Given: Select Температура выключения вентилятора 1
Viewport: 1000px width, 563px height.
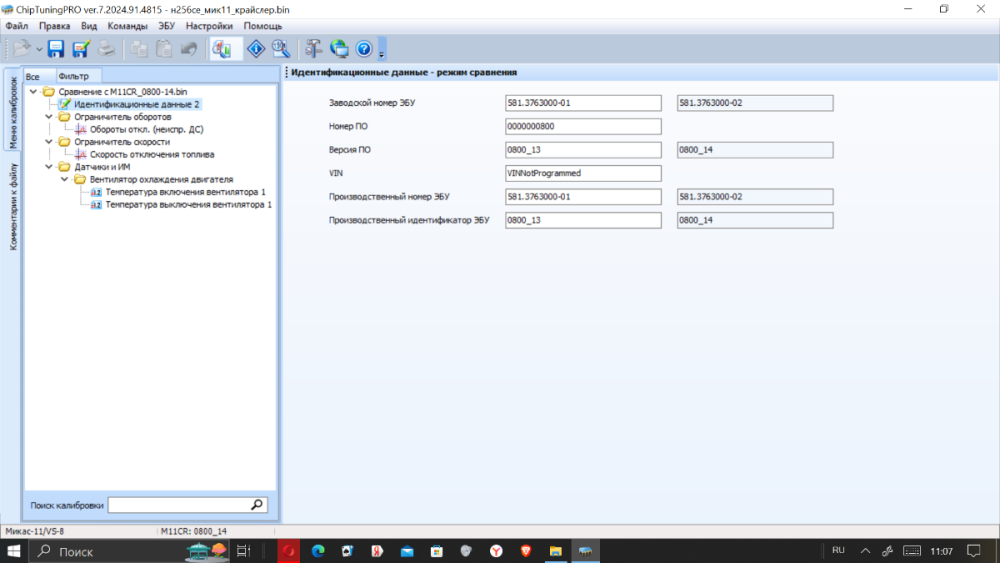Looking at the screenshot, I should tap(188, 205).
